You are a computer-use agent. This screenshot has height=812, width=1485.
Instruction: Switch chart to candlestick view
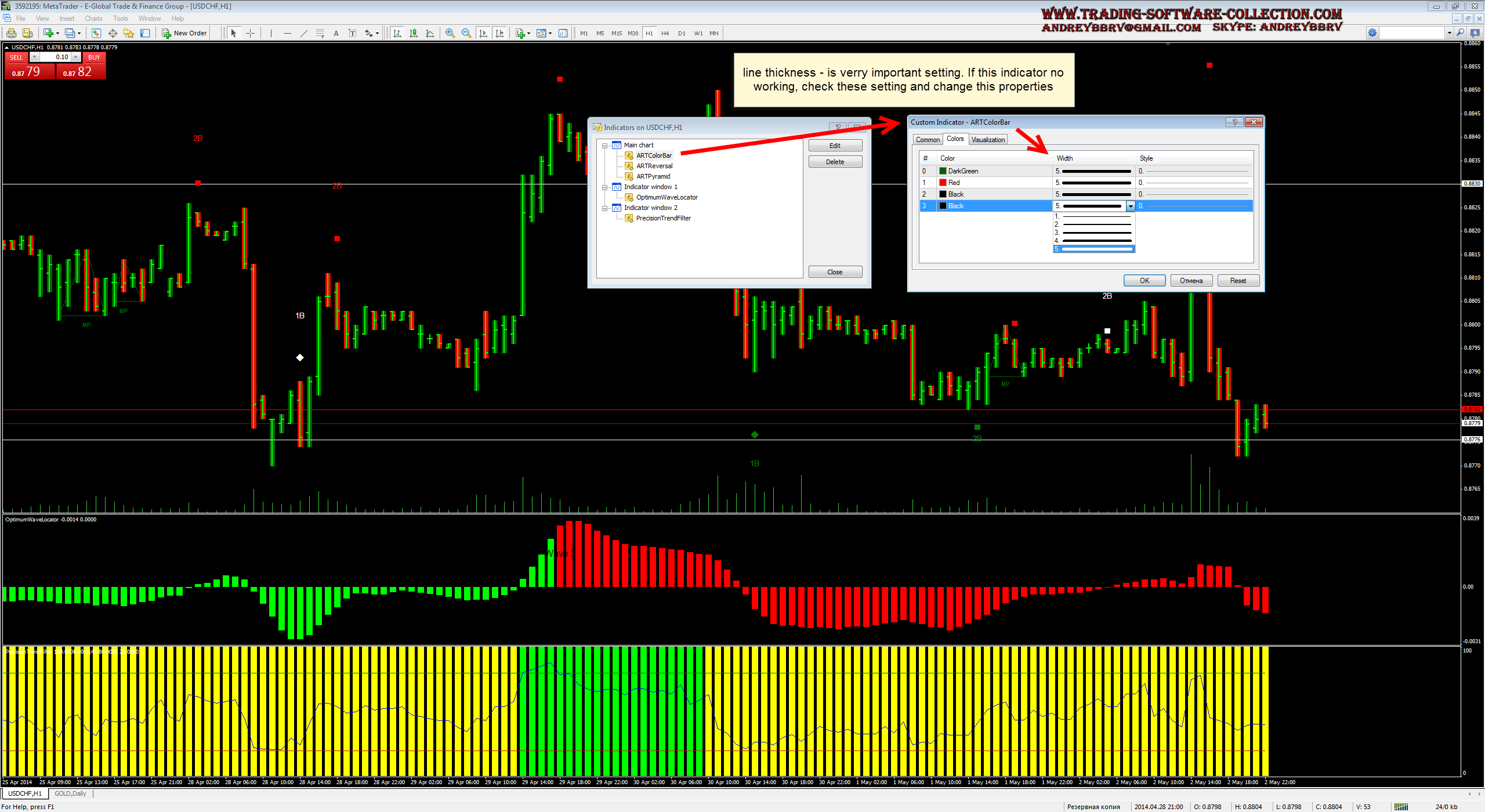coord(414,33)
